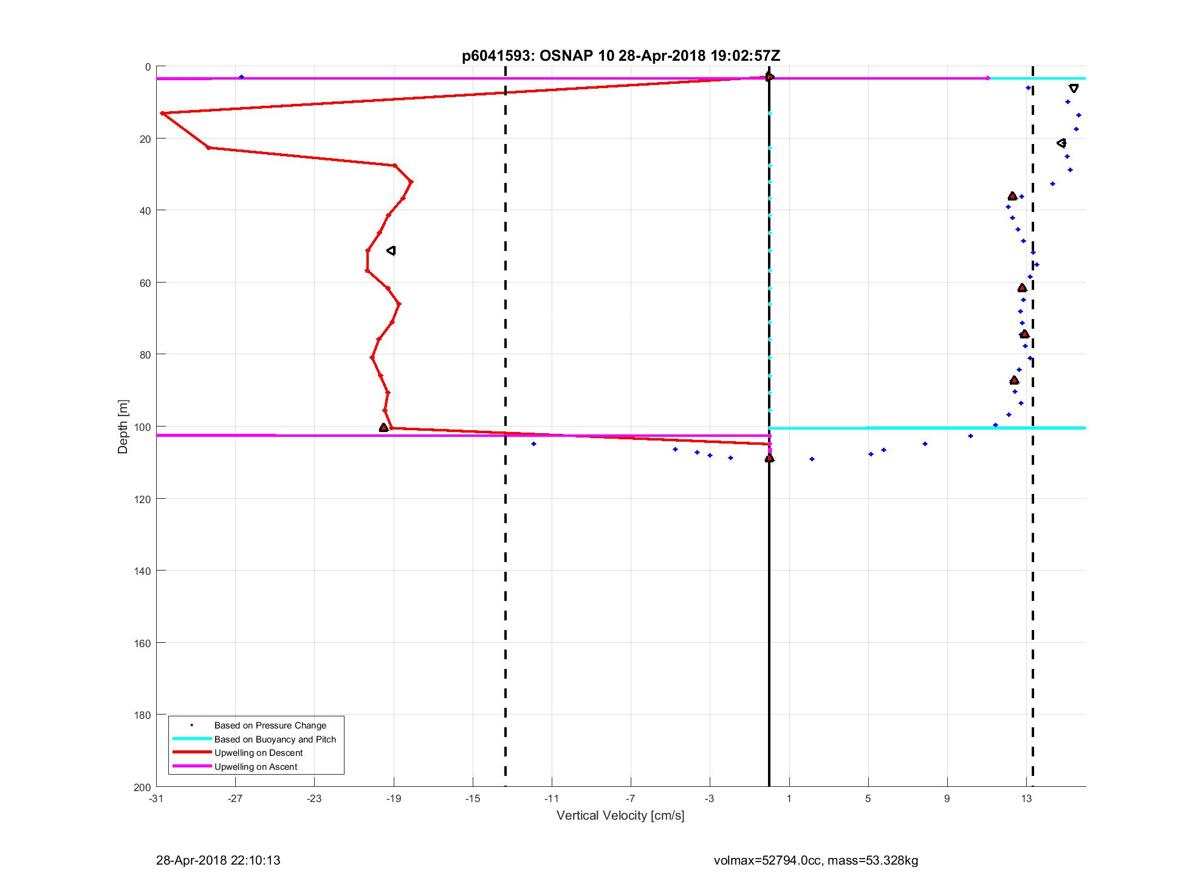Click the hollow left triangle near 21 m depth
The image size is (1200, 885).
[x=1061, y=143]
